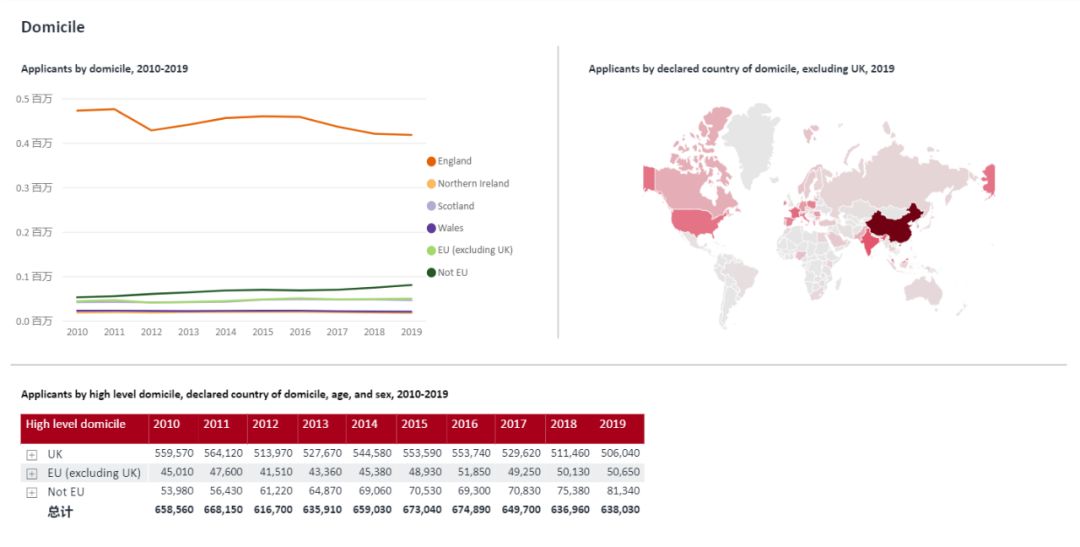Select High level domicile column header
1080x547 pixels.
(x=76, y=424)
